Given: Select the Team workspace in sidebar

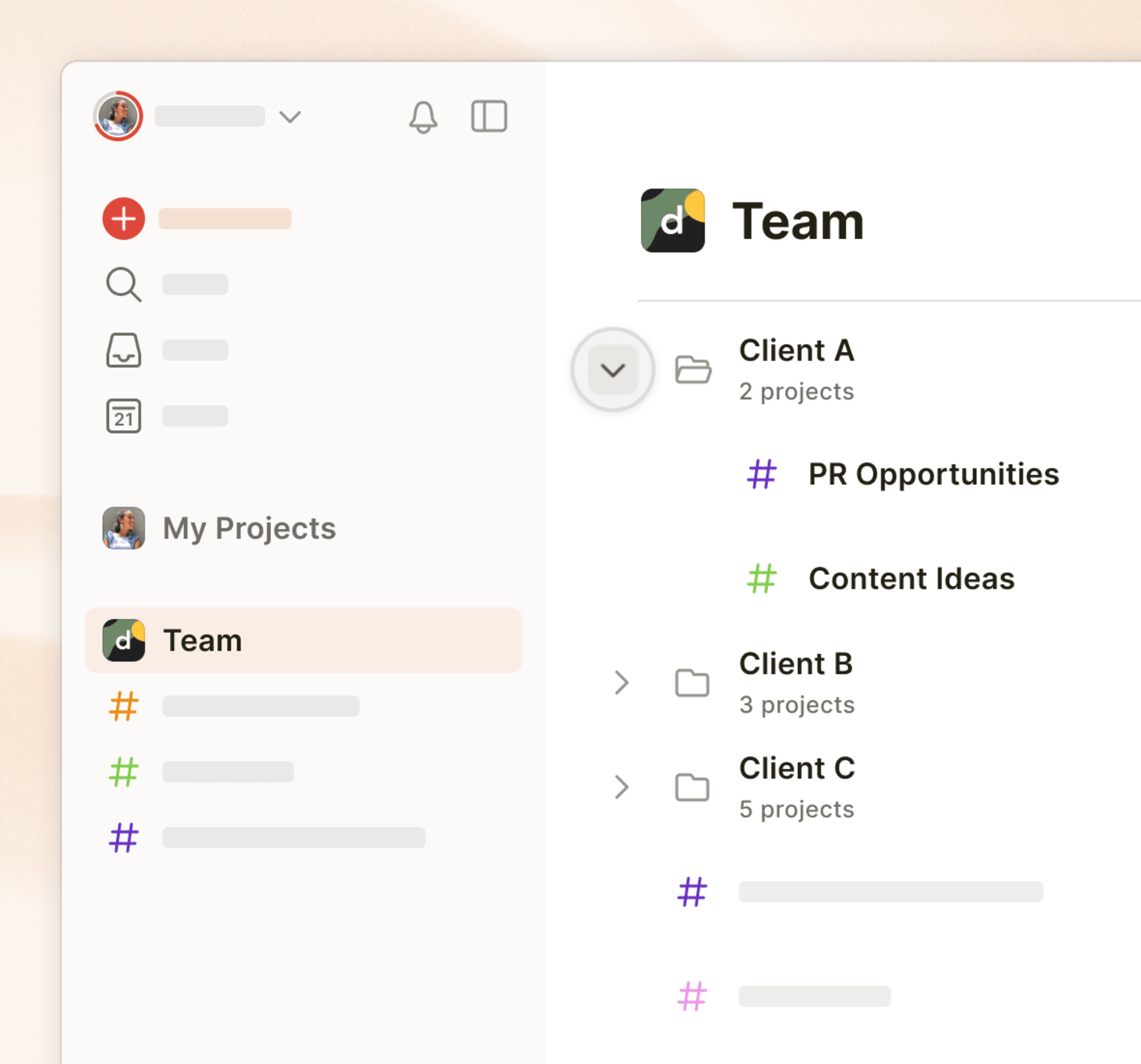Looking at the screenshot, I should tap(303, 640).
